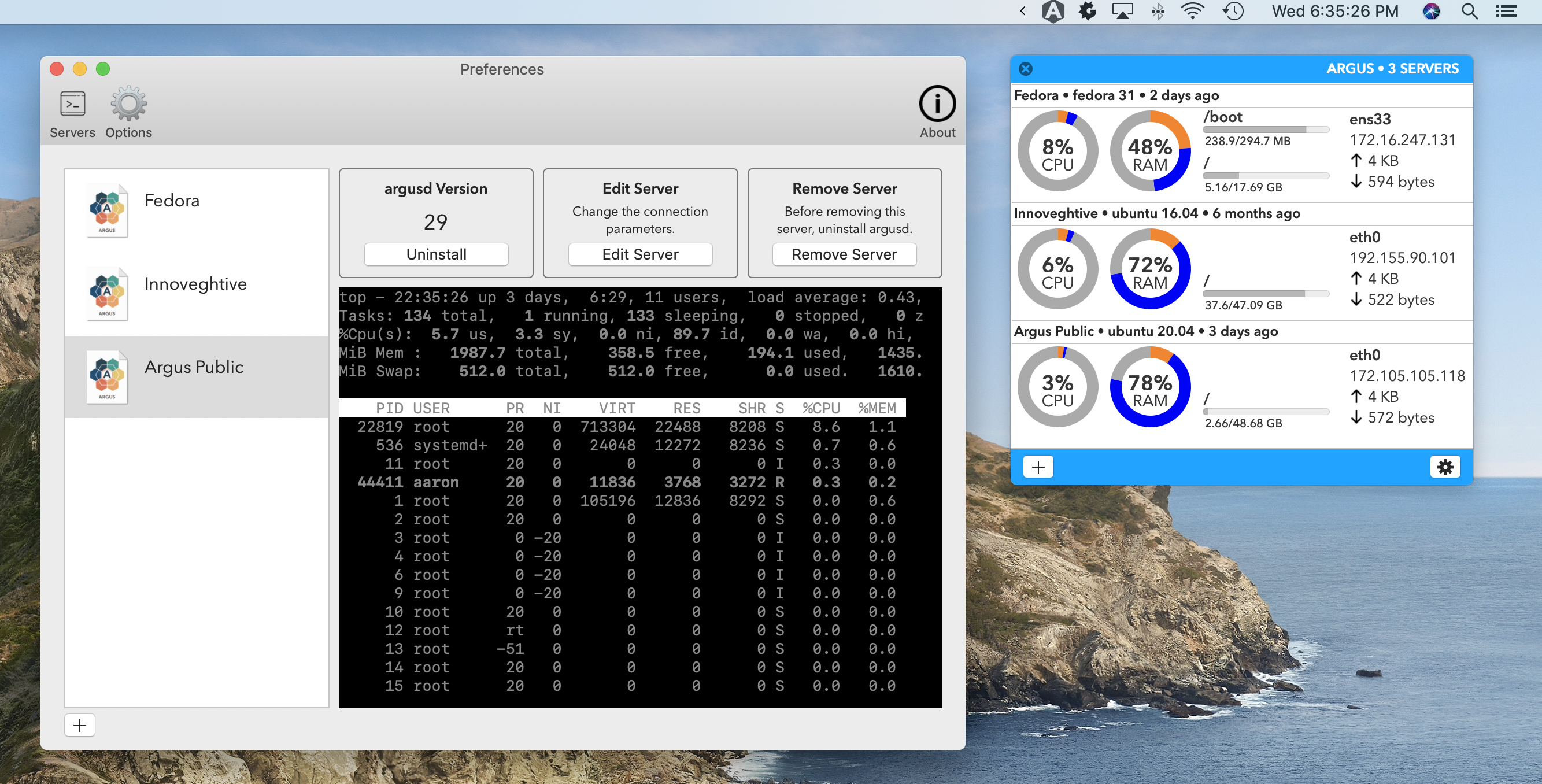Click the PID column header in top output
This screenshot has width=1542, height=784.
(x=389, y=408)
